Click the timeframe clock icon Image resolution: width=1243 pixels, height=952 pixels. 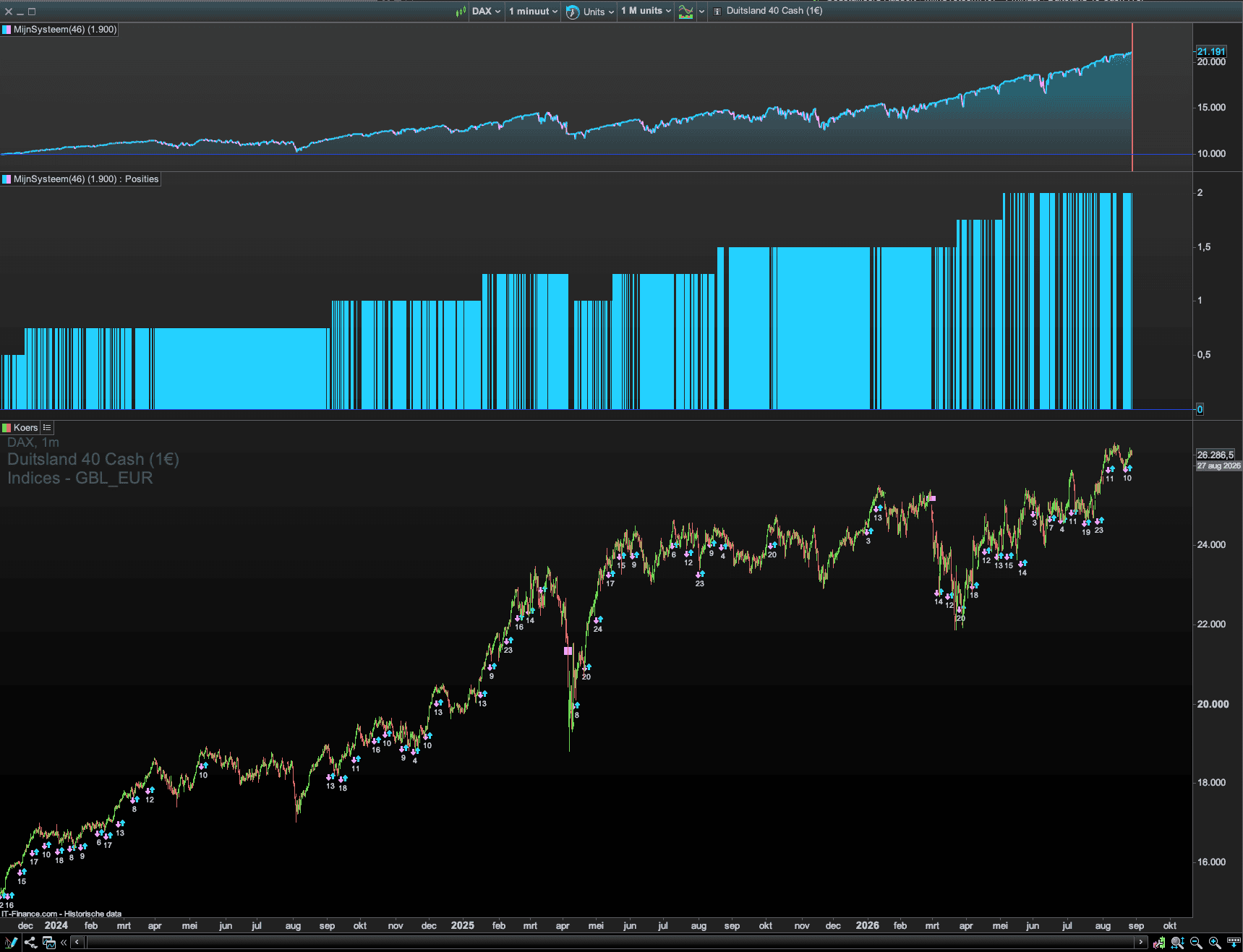(573, 12)
